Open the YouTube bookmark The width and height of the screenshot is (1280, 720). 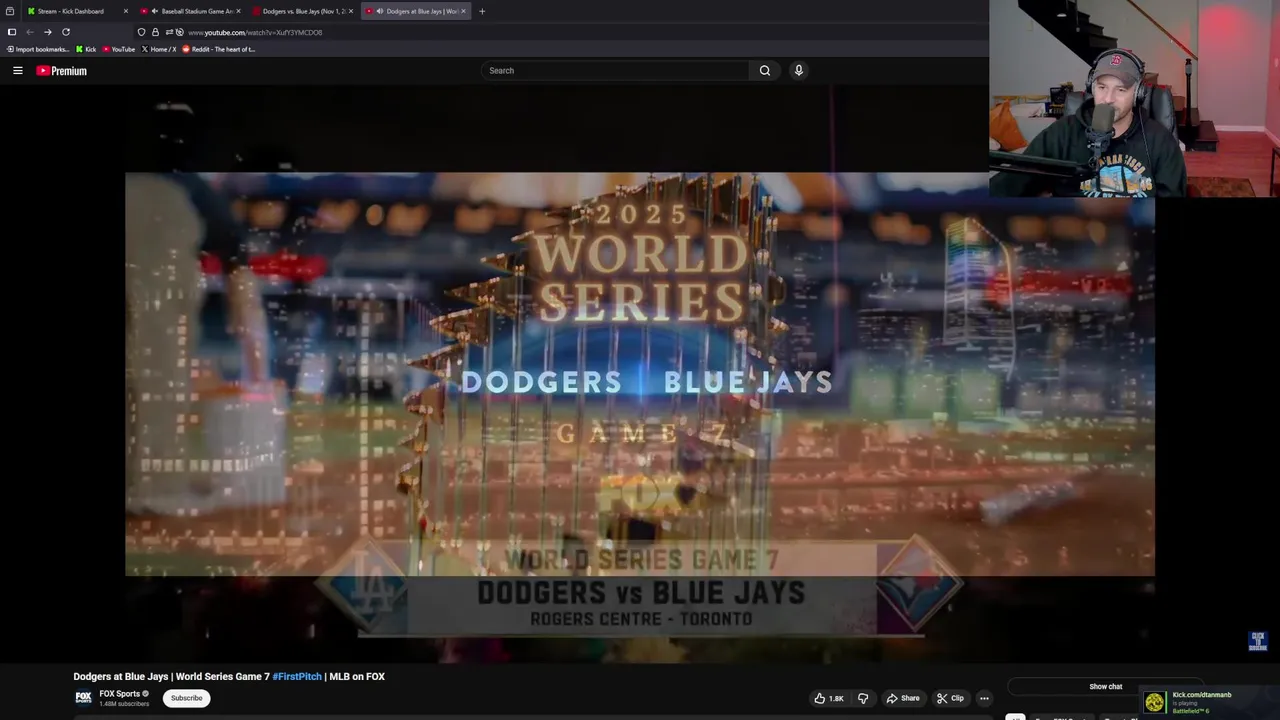pos(119,49)
